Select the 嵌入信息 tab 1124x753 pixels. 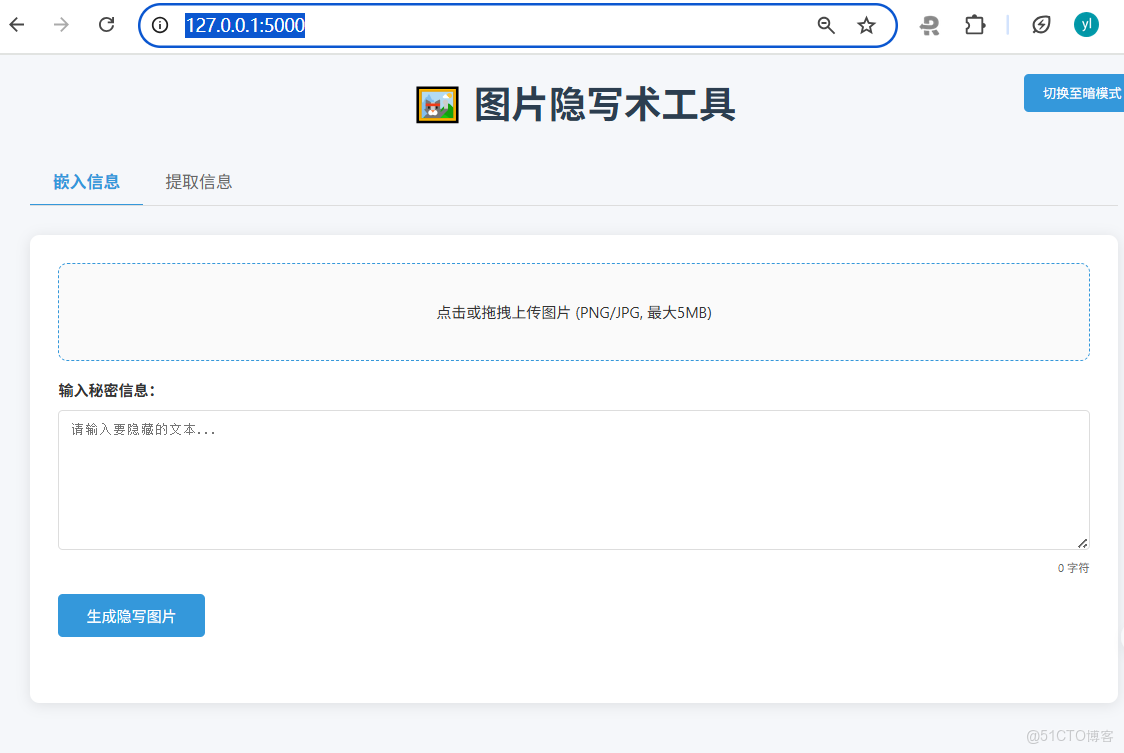pyautogui.click(x=85, y=182)
